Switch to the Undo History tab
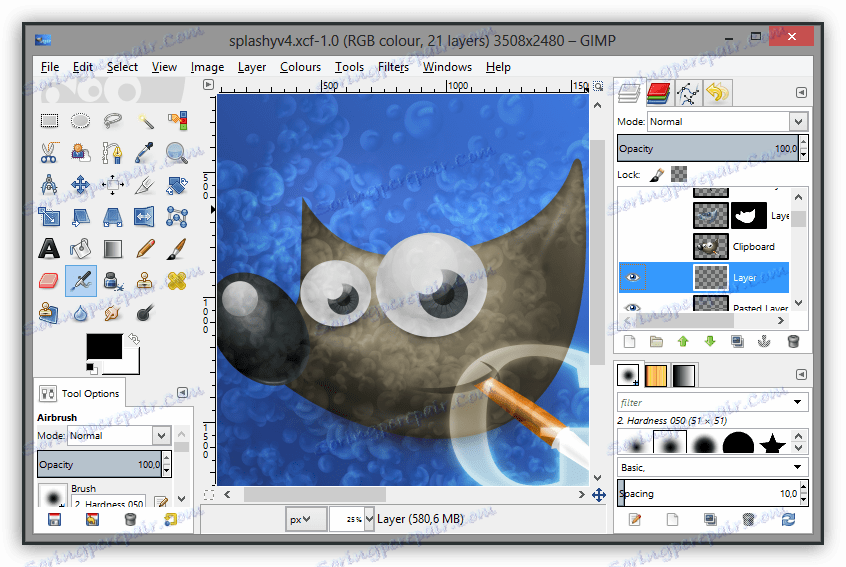 pyautogui.click(x=718, y=93)
